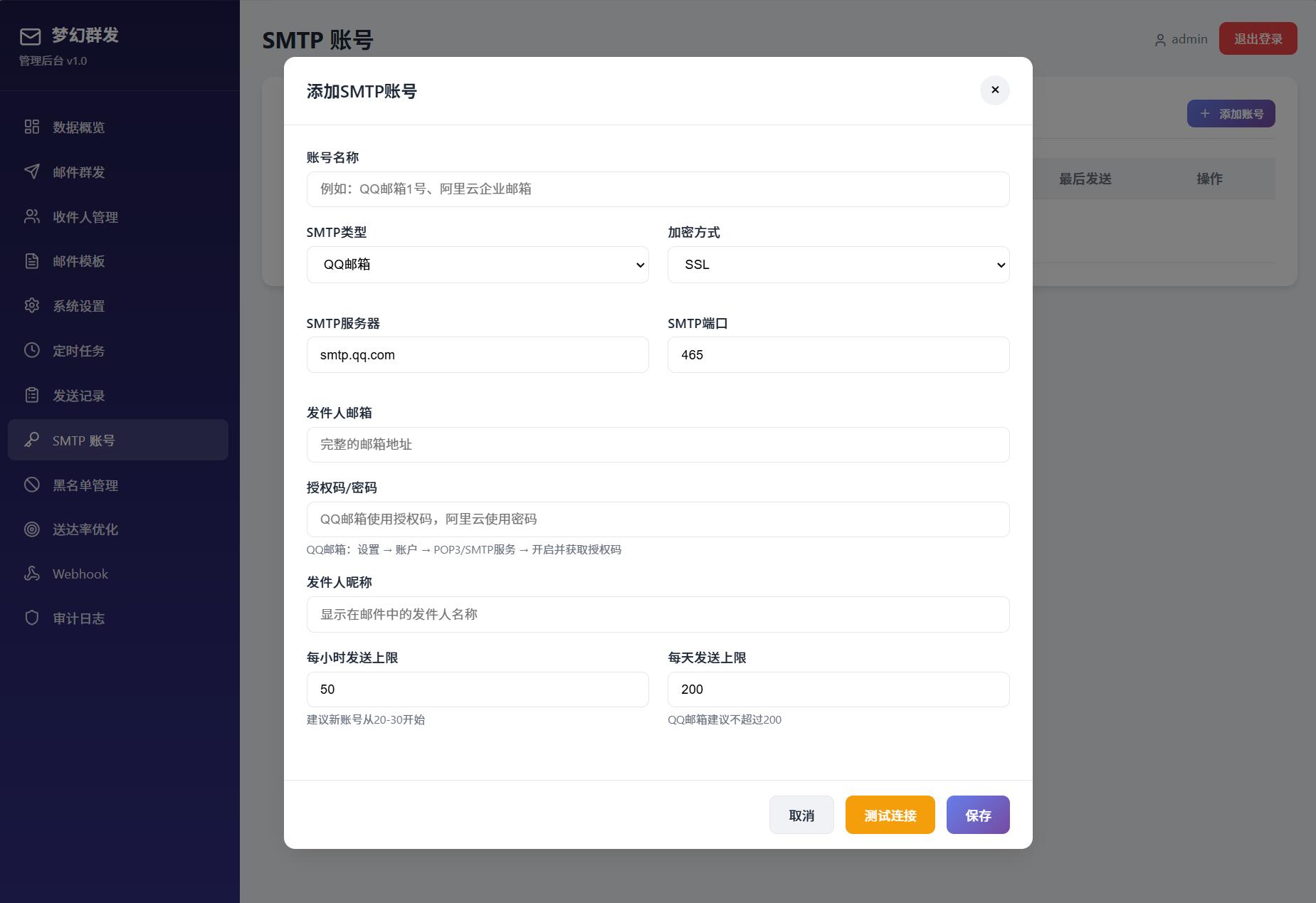Viewport: 1316px width, 903px height.
Task: Select 黑名单管理 sidebar entry
Action: coord(118,485)
